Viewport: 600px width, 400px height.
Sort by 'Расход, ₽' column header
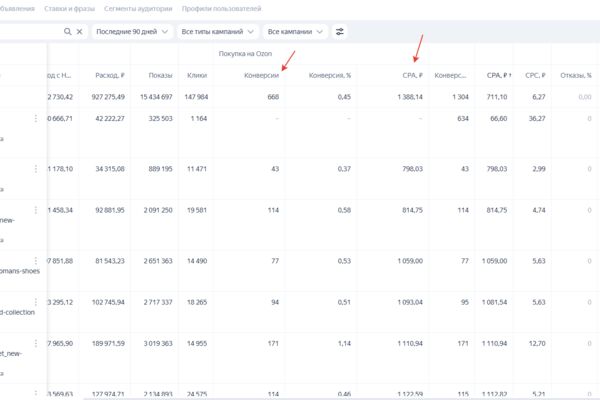click(110, 75)
